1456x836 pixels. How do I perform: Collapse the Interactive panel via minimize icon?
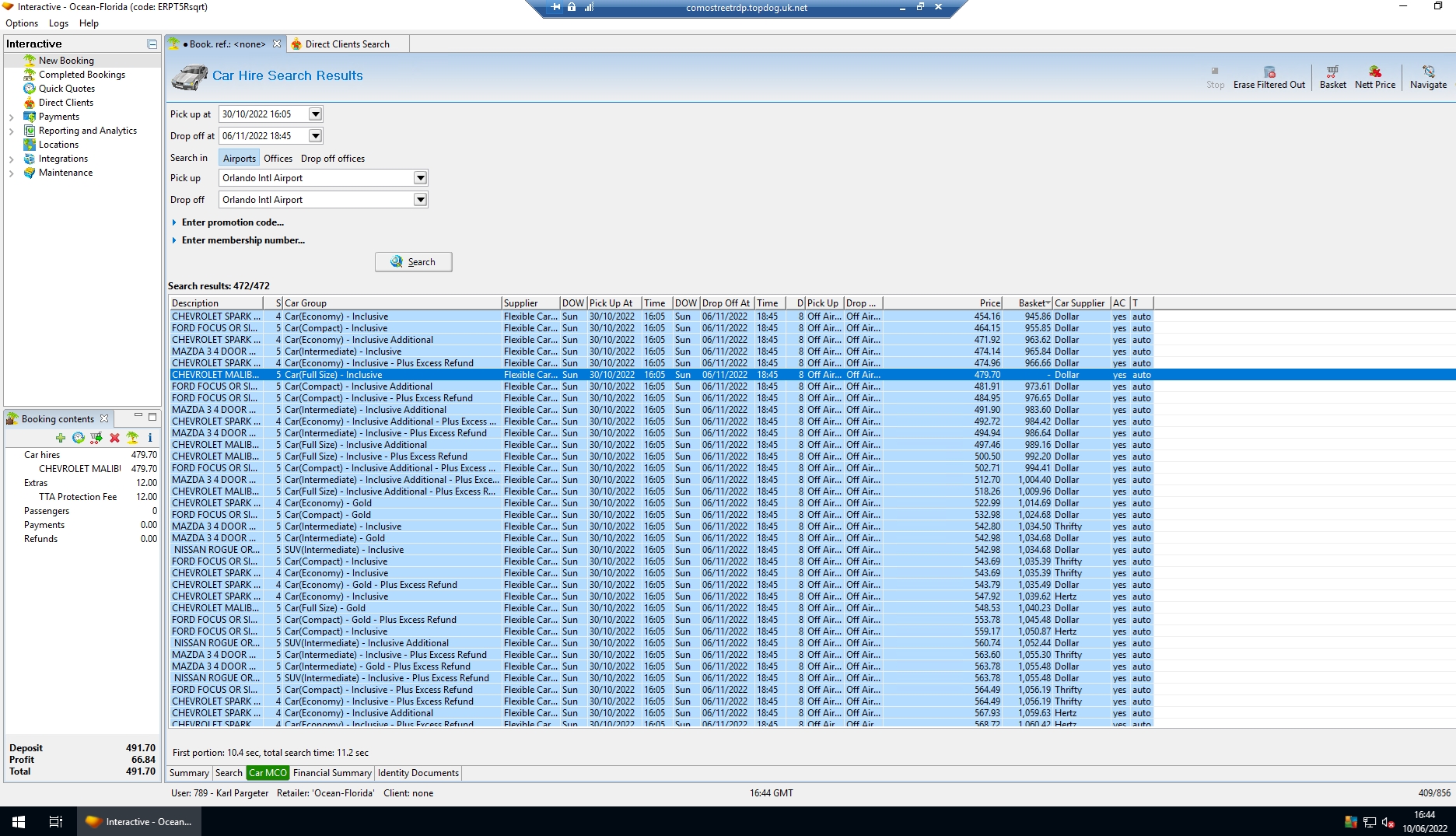click(152, 44)
